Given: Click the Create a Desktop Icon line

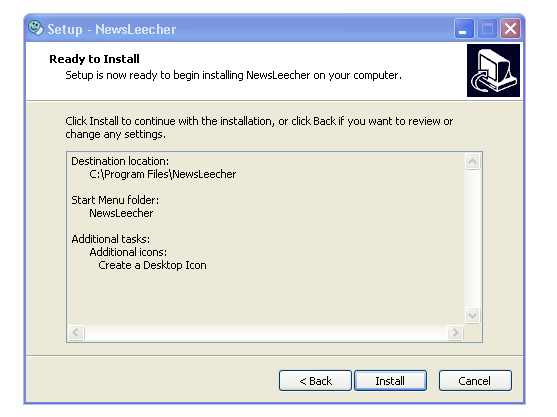Looking at the screenshot, I should [152, 265].
